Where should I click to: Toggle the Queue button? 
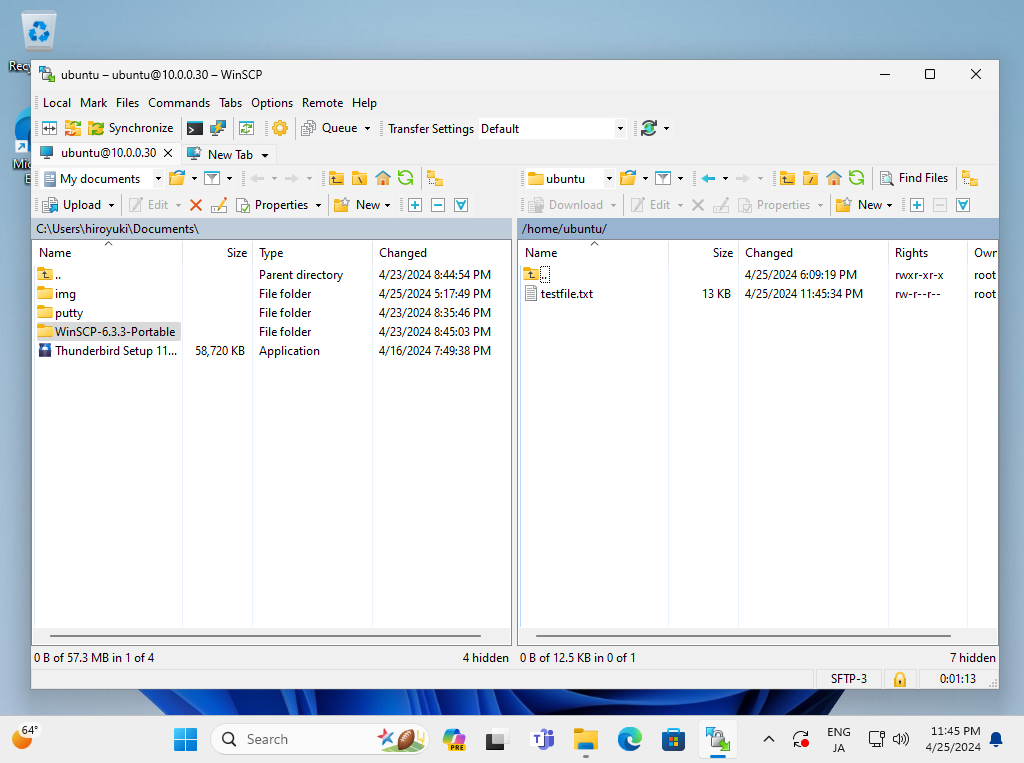tap(330, 128)
